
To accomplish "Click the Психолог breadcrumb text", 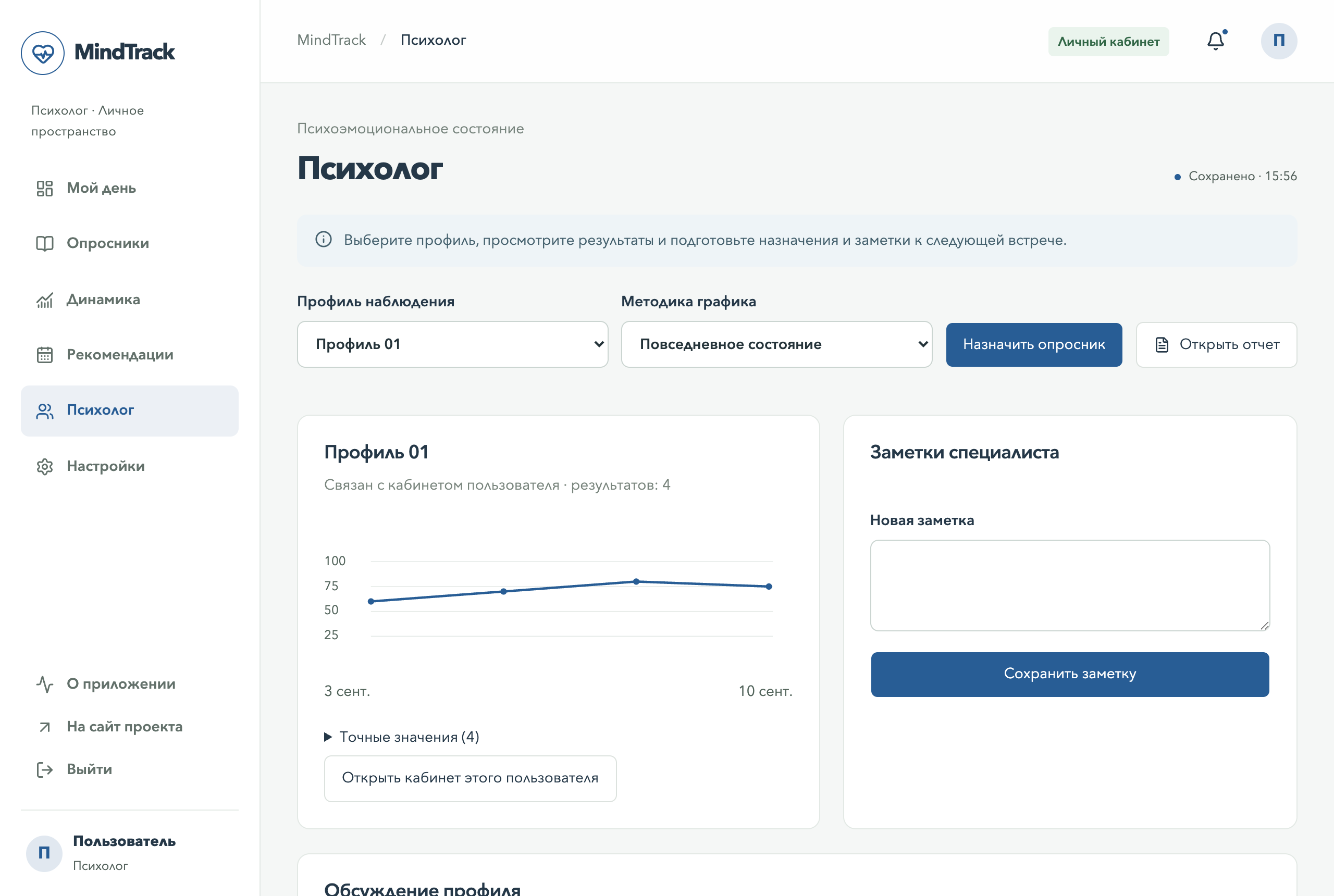I will 433,40.
